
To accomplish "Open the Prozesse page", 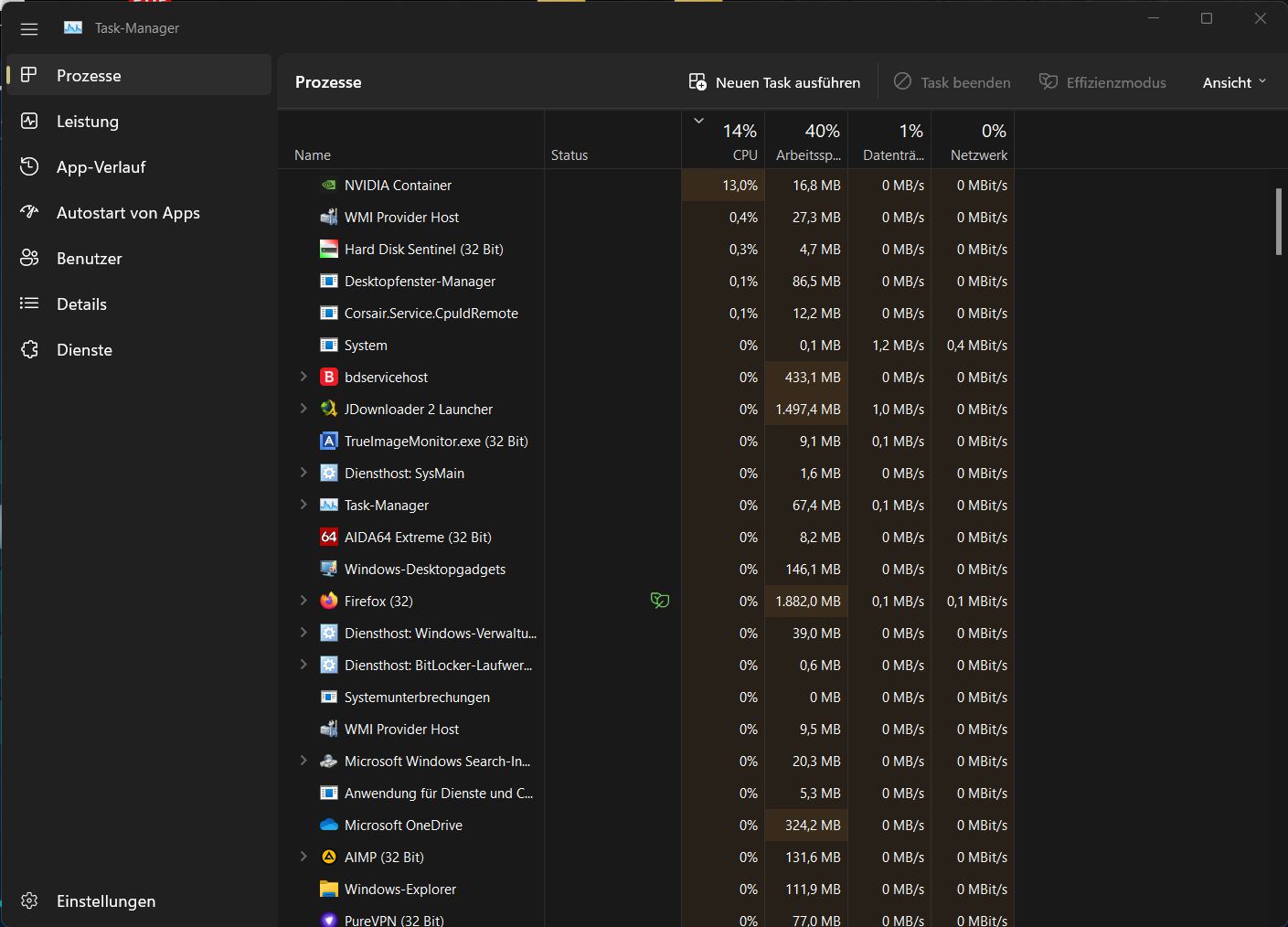I will tap(139, 75).
